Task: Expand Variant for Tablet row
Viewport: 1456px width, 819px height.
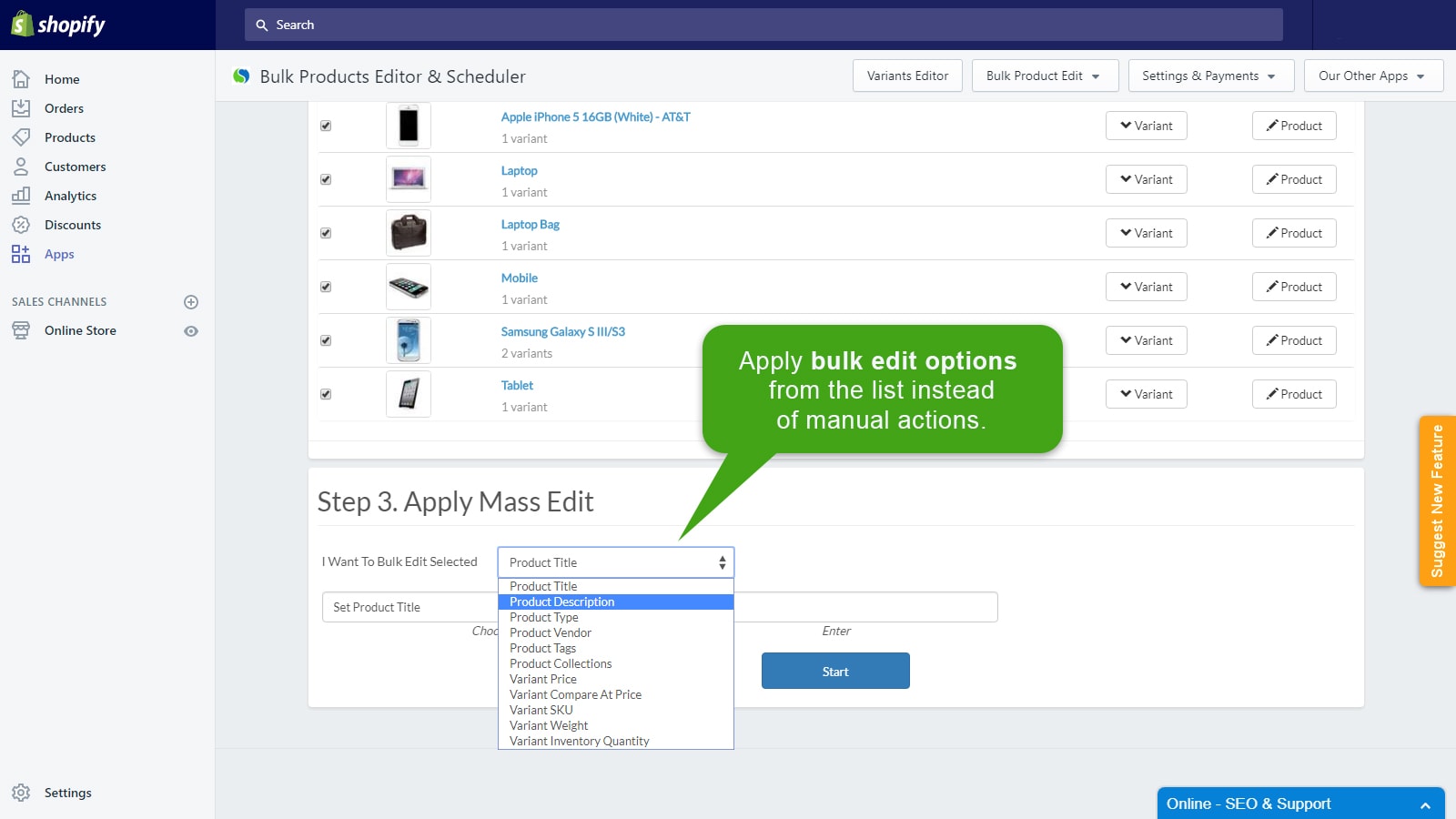Action: [x=1147, y=394]
